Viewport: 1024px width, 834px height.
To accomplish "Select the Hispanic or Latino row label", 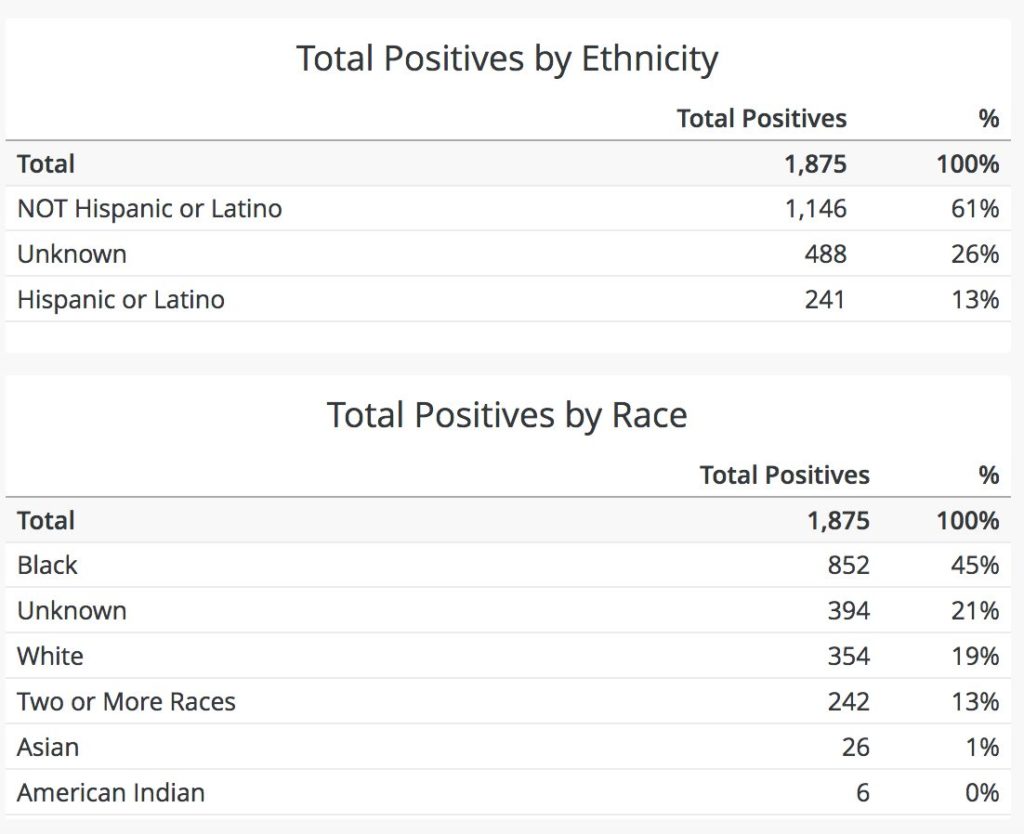I will (x=120, y=299).
